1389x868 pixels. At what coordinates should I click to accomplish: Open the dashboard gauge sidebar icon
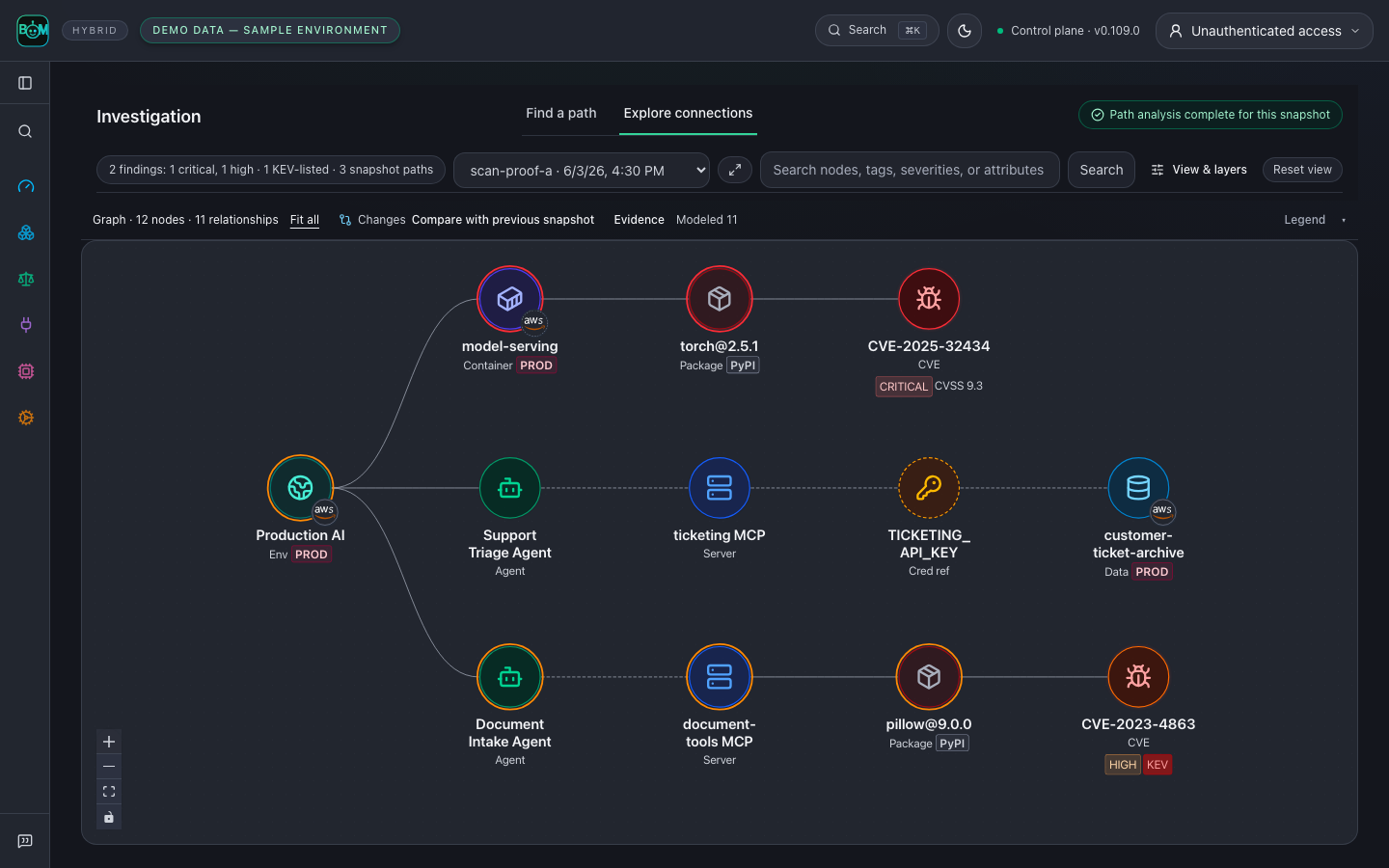click(26, 186)
